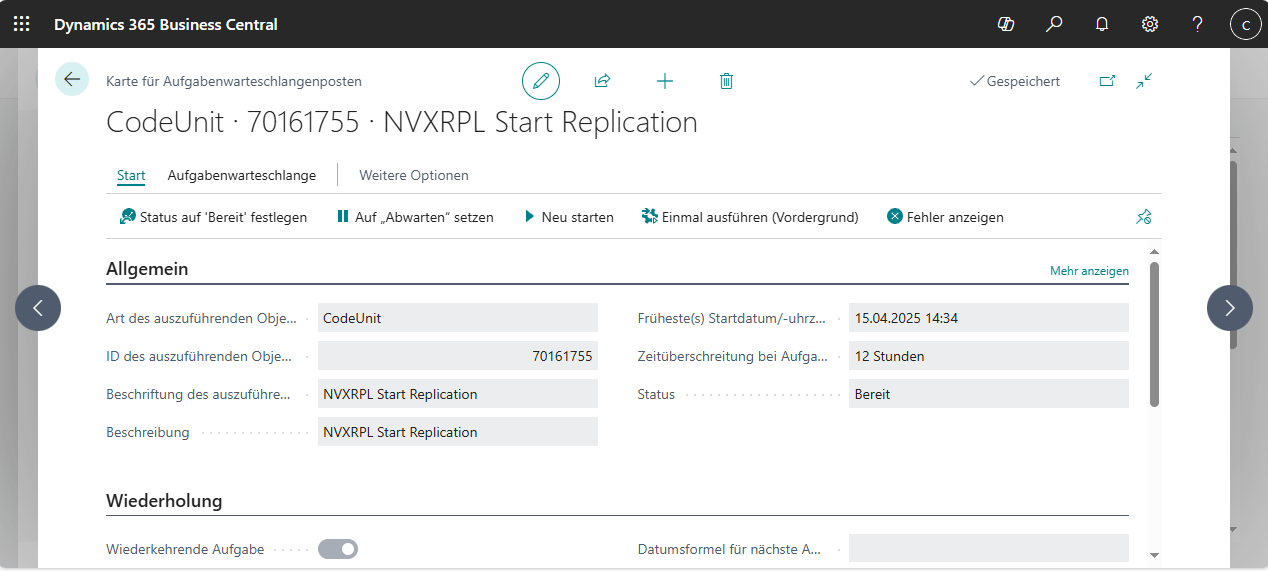1268x571 pixels.
Task: Click the plus icon to create new
Action: coord(664,81)
